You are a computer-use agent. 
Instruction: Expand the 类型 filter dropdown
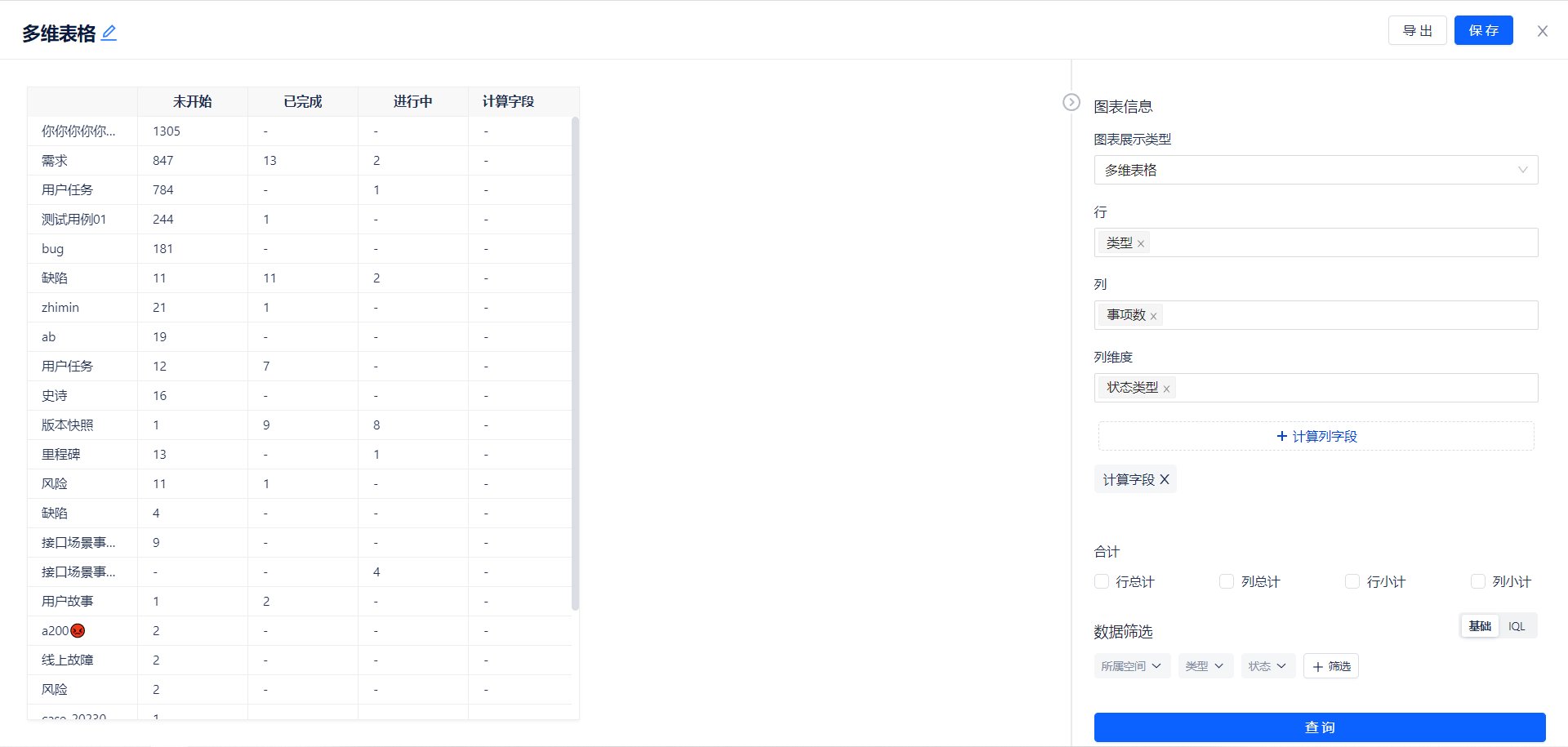point(1205,666)
